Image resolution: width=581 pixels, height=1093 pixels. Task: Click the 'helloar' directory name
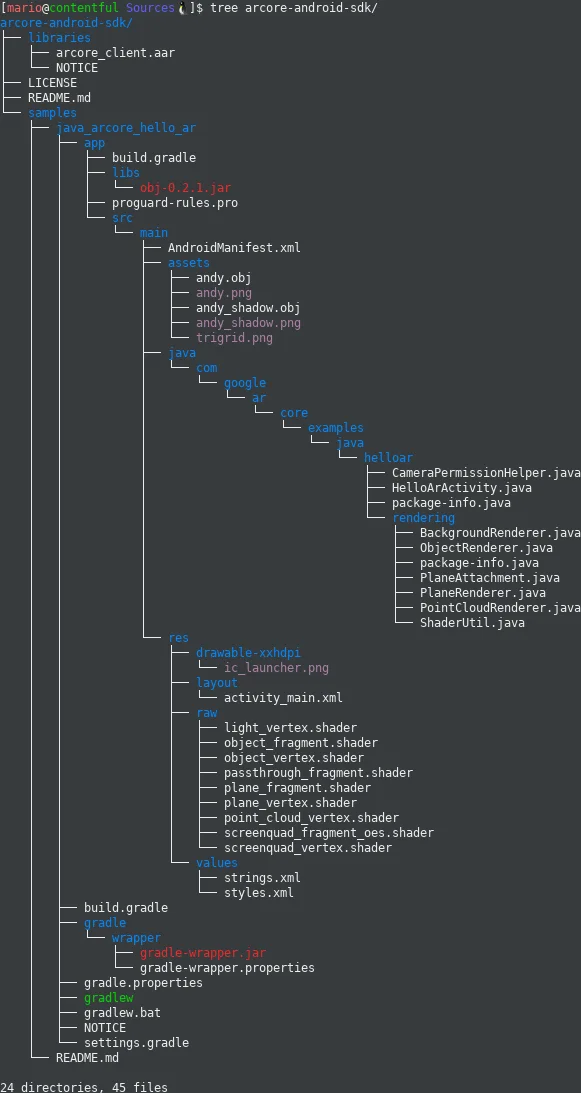[x=388, y=459]
